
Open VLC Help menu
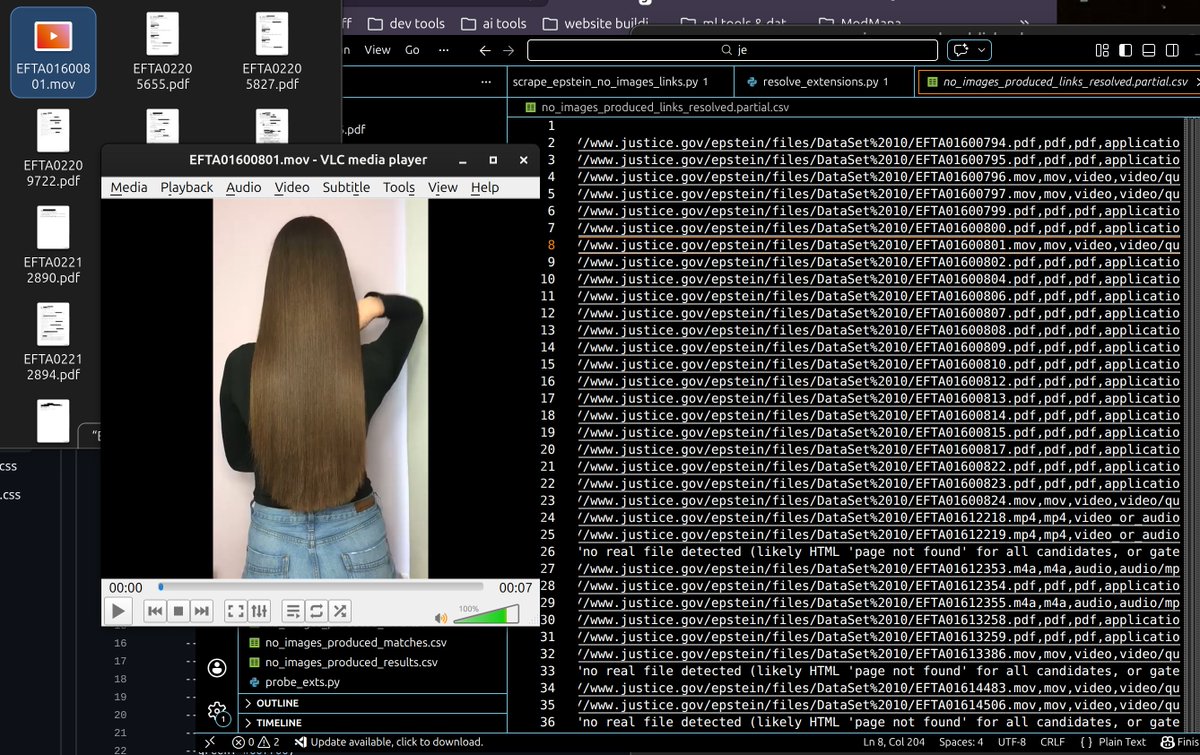[485, 187]
